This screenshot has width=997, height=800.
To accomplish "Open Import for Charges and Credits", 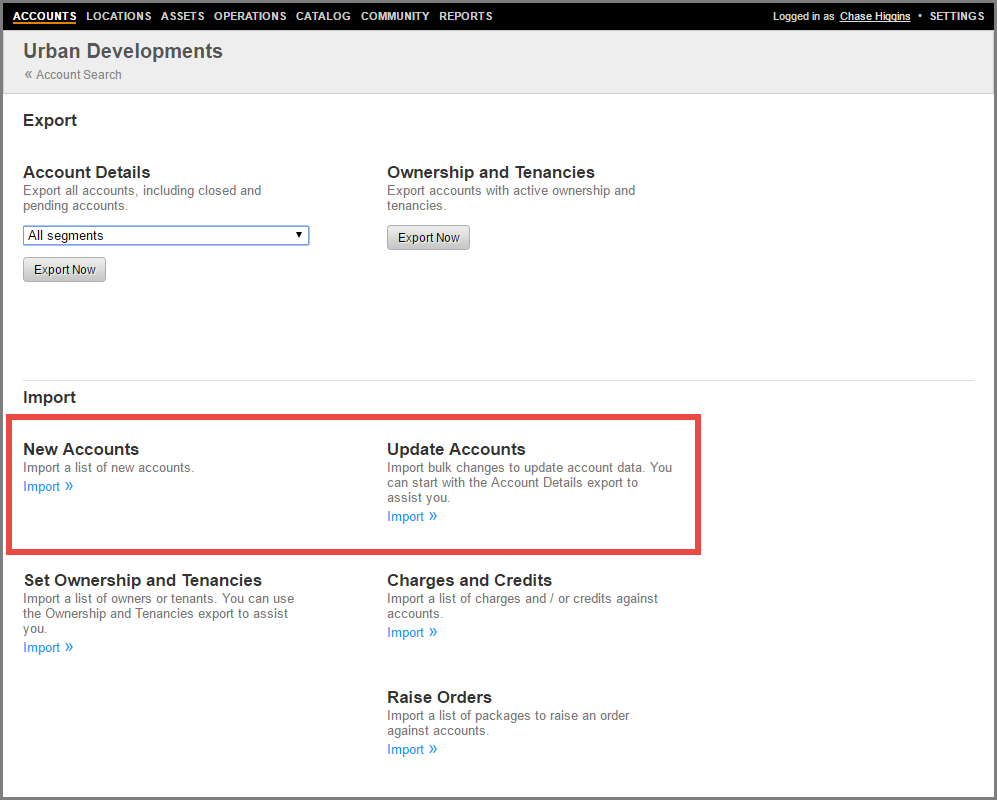I will tap(406, 633).
